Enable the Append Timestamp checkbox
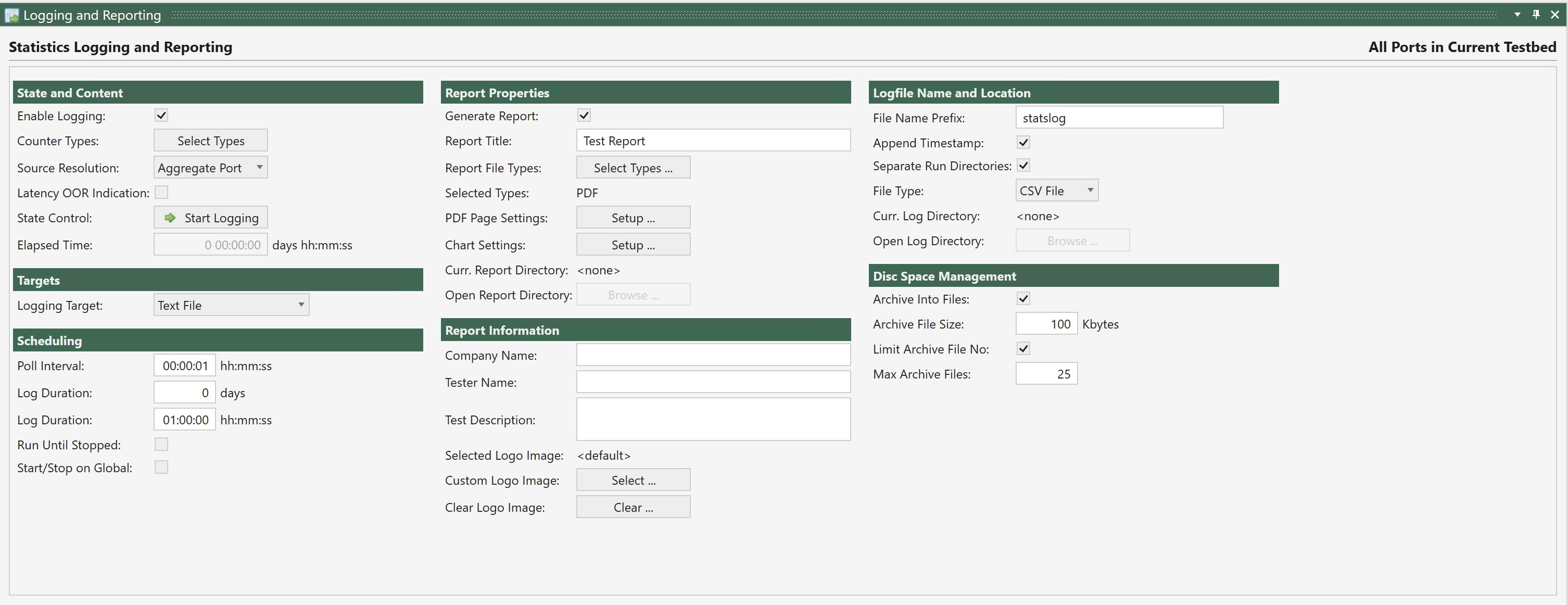The image size is (1568, 605). 1024,141
